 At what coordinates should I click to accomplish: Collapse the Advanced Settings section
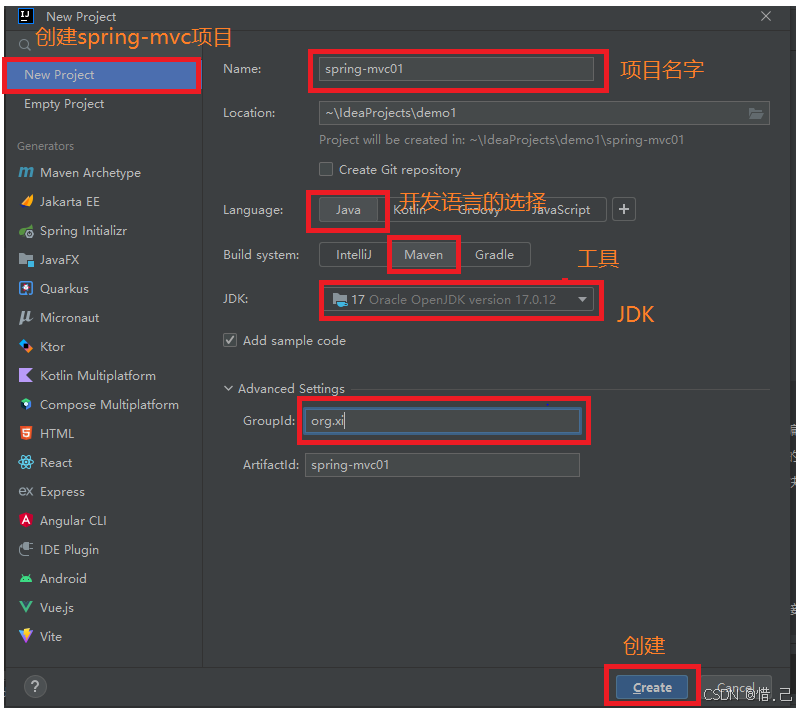229,388
